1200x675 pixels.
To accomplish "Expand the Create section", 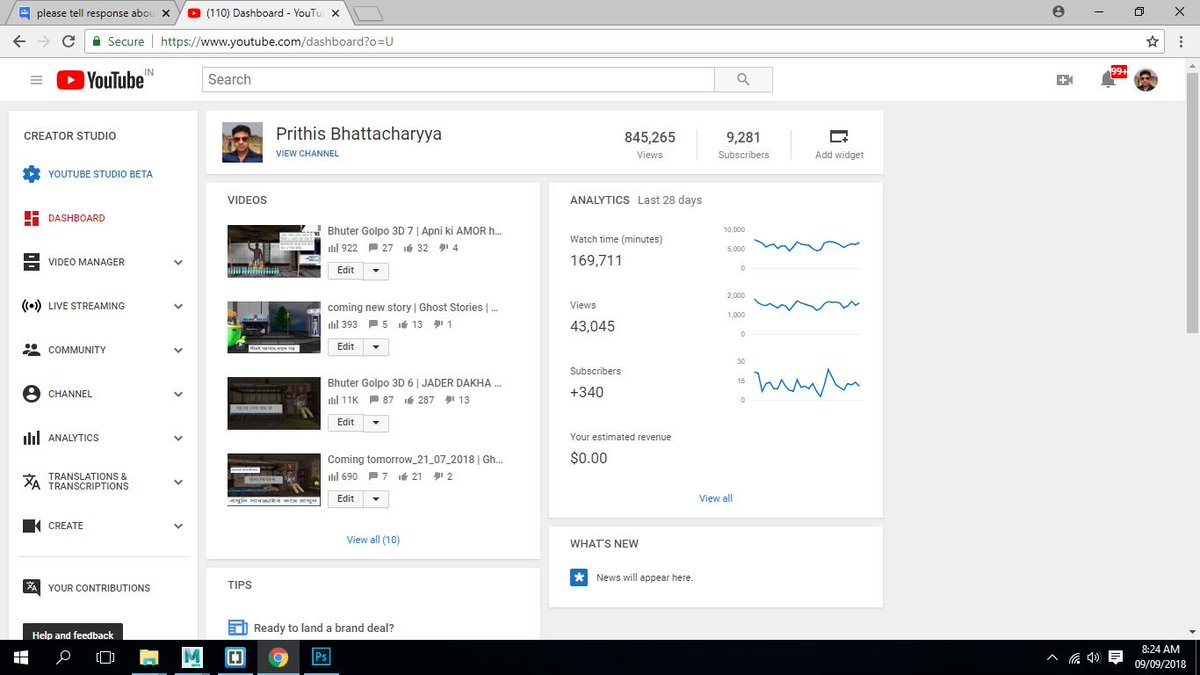I will (x=178, y=526).
